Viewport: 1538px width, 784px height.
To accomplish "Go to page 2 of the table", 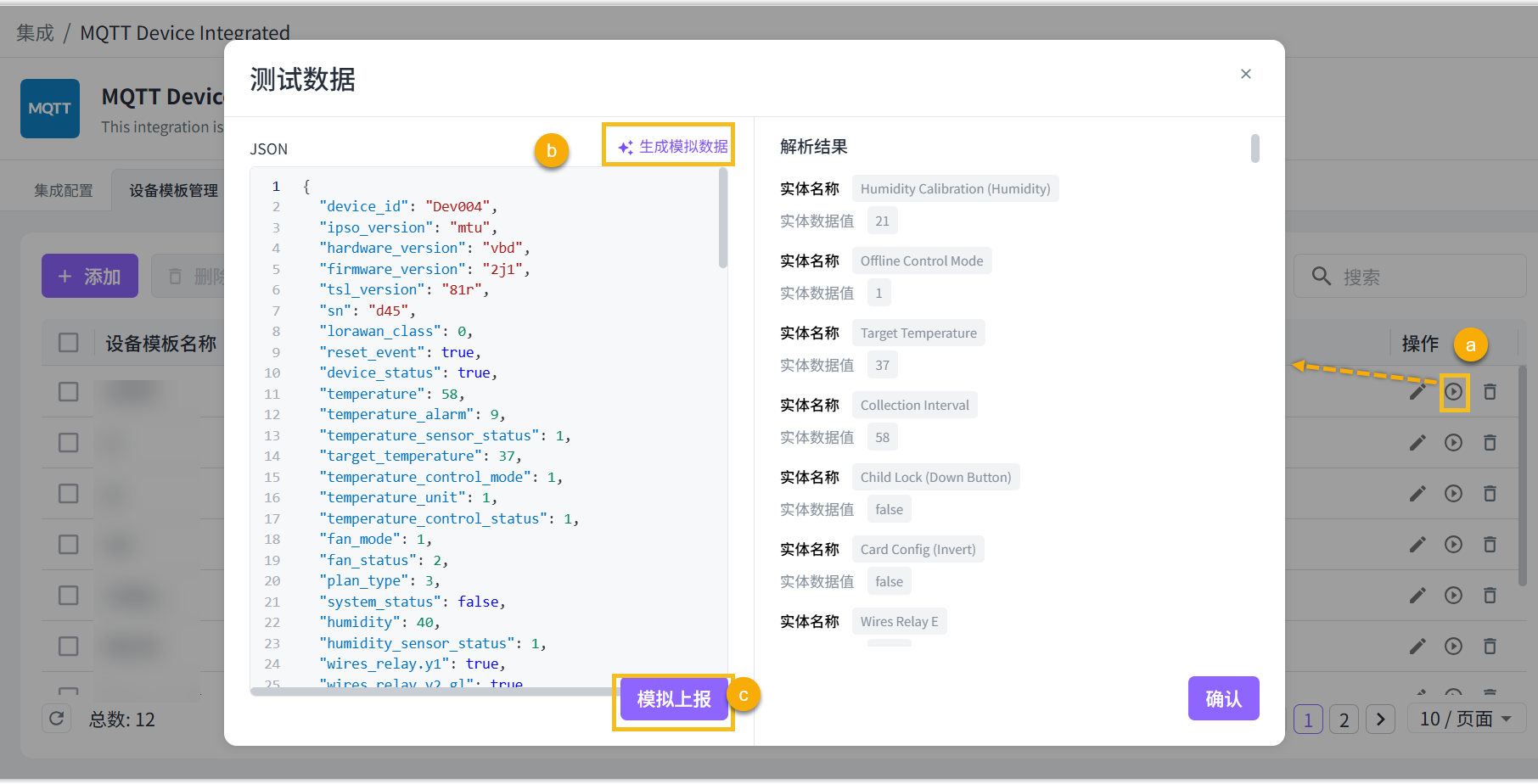I will (1344, 720).
